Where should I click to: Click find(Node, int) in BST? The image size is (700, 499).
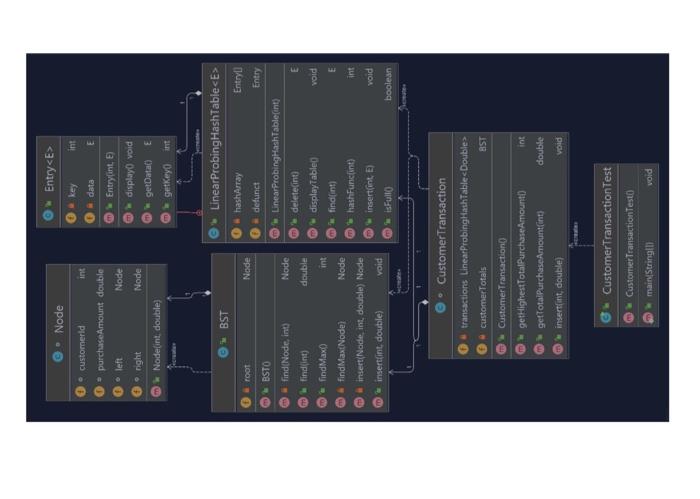(284, 353)
